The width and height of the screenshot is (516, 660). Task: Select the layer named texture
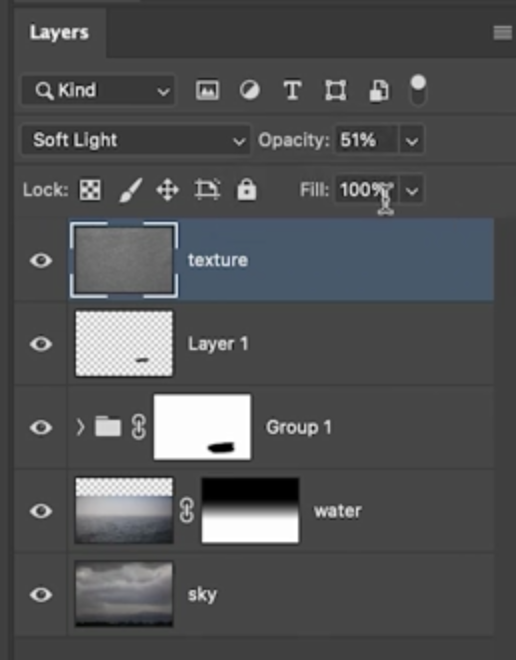[218, 260]
